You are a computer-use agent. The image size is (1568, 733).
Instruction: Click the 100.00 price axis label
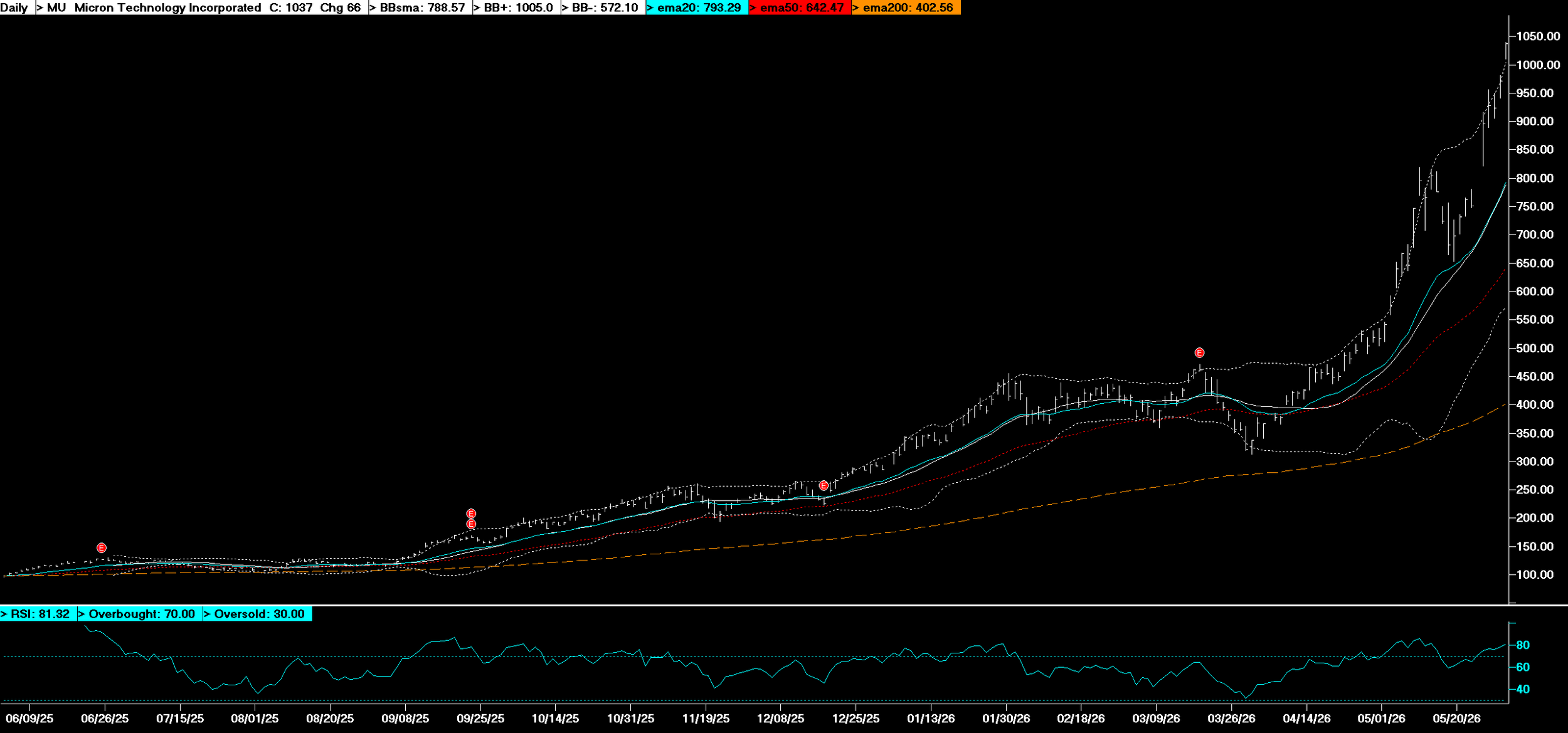[x=1535, y=574]
